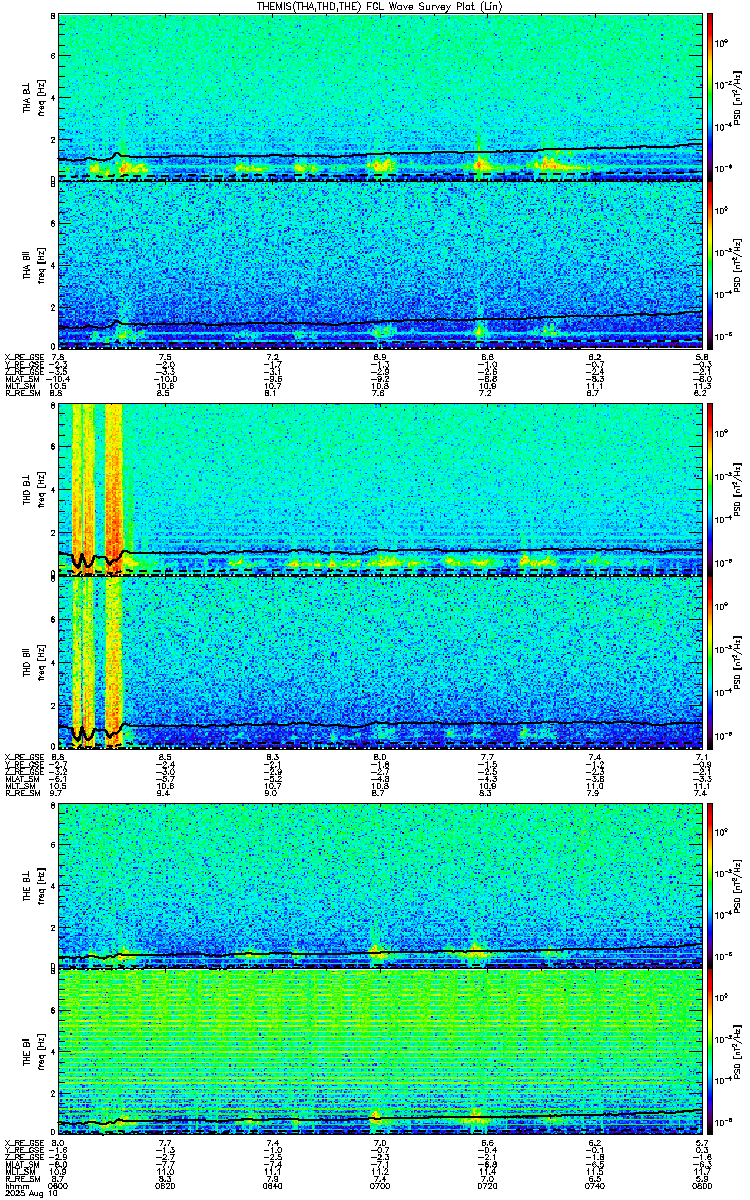Select the THD B-parallel spectrogram panel
The height and width of the screenshot is (1200, 750).
tap(380, 661)
